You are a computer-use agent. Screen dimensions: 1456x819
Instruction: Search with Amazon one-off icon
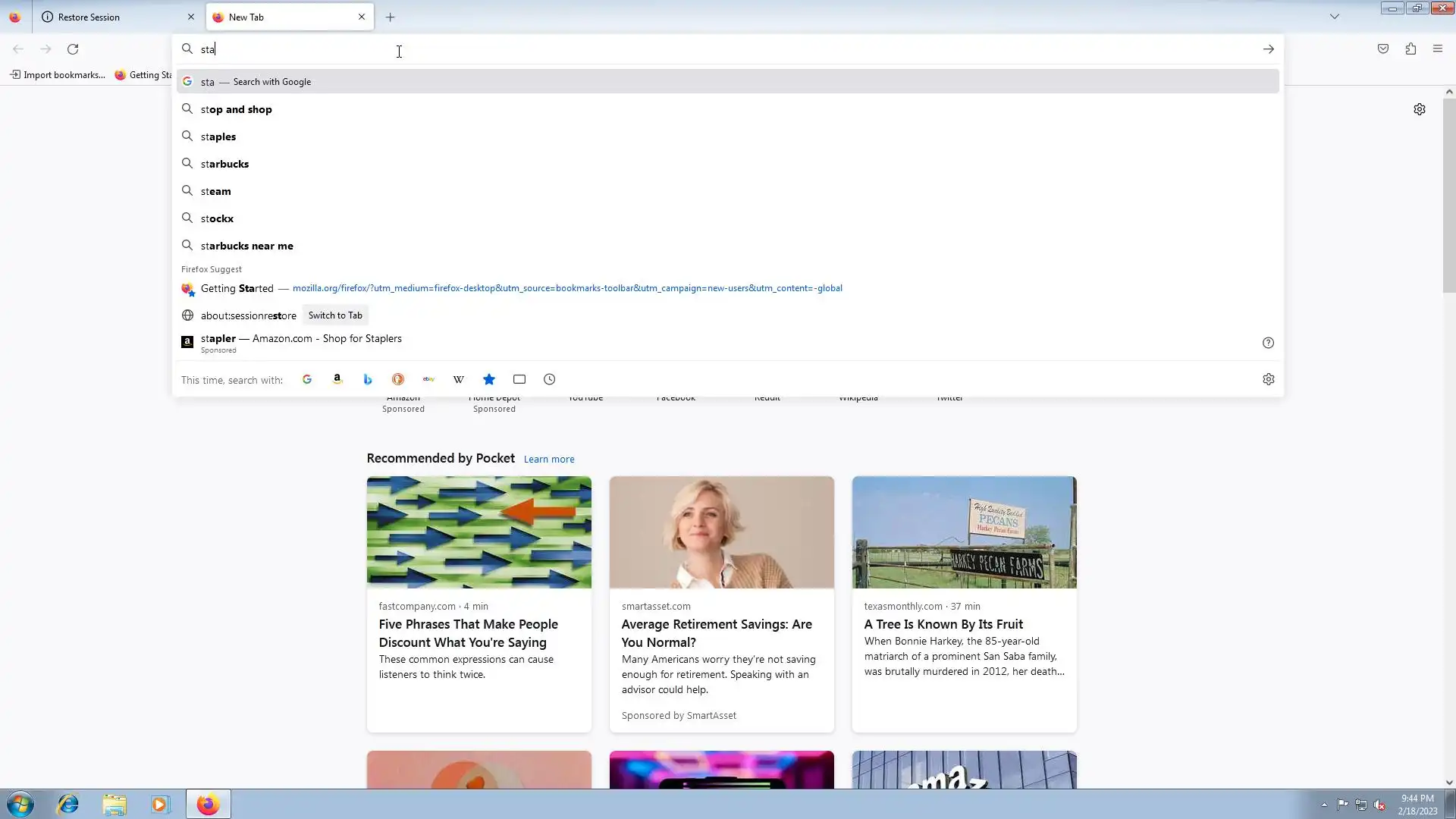(x=337, y=379)
